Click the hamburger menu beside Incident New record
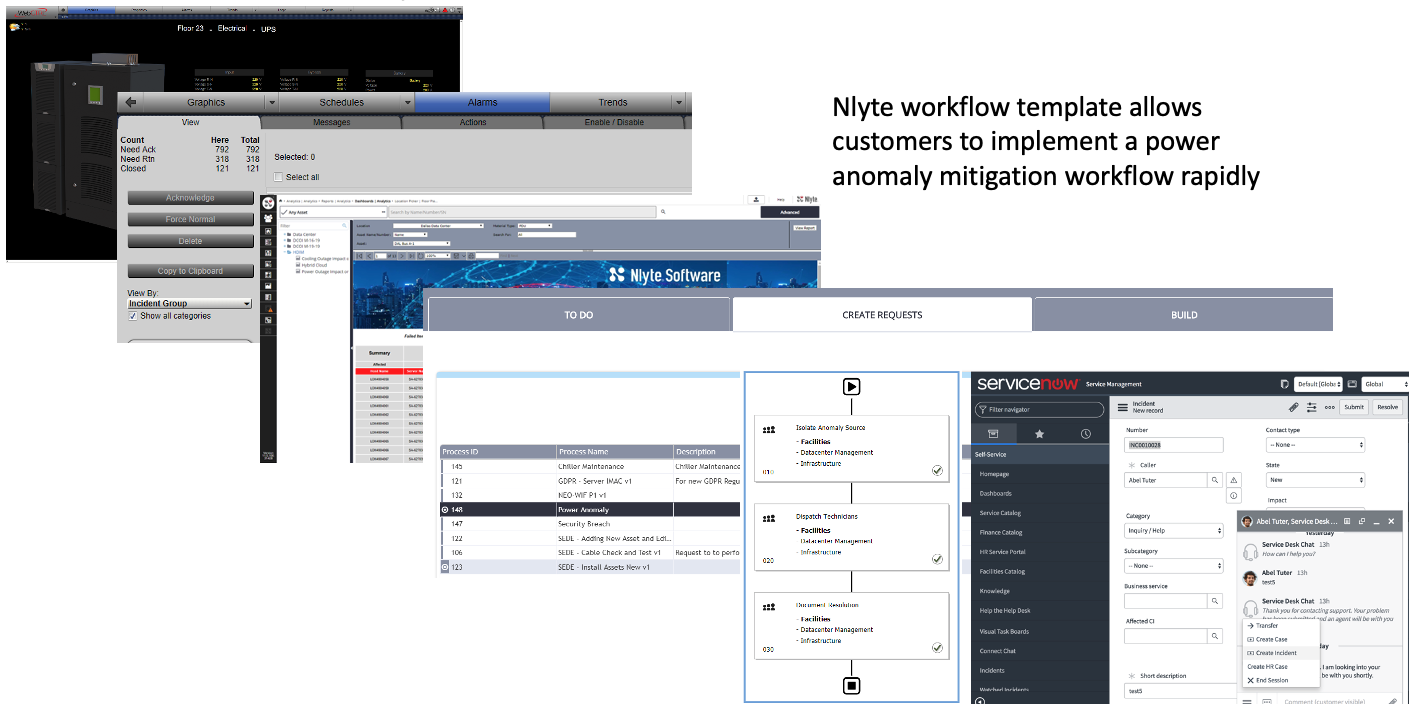The image size is (1415, 714). point(1121,406)
